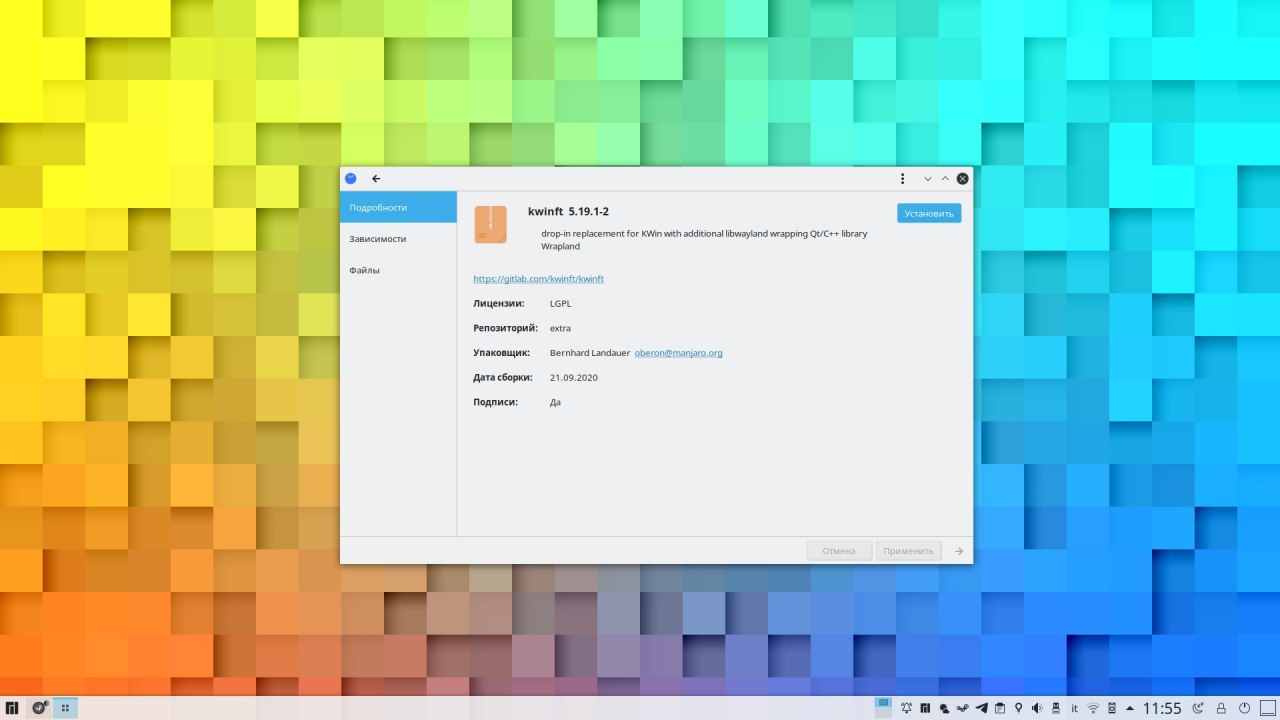Click the forward arrow next to Применить
The height and width of the screenshot is (720, 1280).
[x=959, y=551]
